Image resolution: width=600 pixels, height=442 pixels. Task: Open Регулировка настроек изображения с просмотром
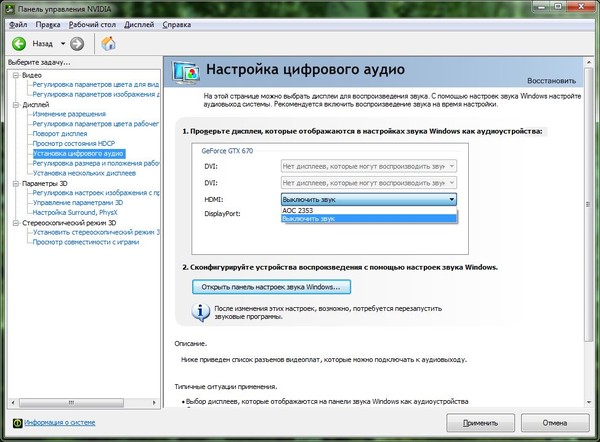coord(96,193)
